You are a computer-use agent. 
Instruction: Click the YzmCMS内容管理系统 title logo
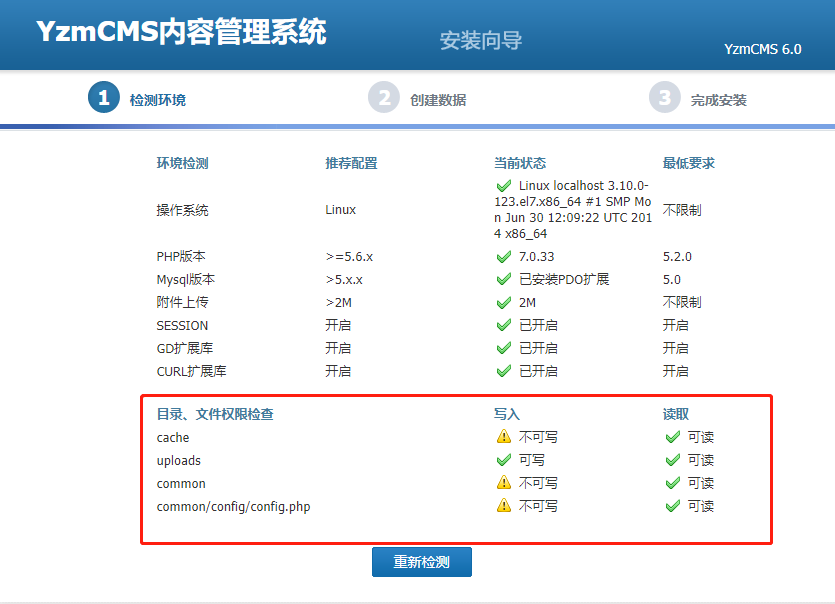(x=181, y=31)
